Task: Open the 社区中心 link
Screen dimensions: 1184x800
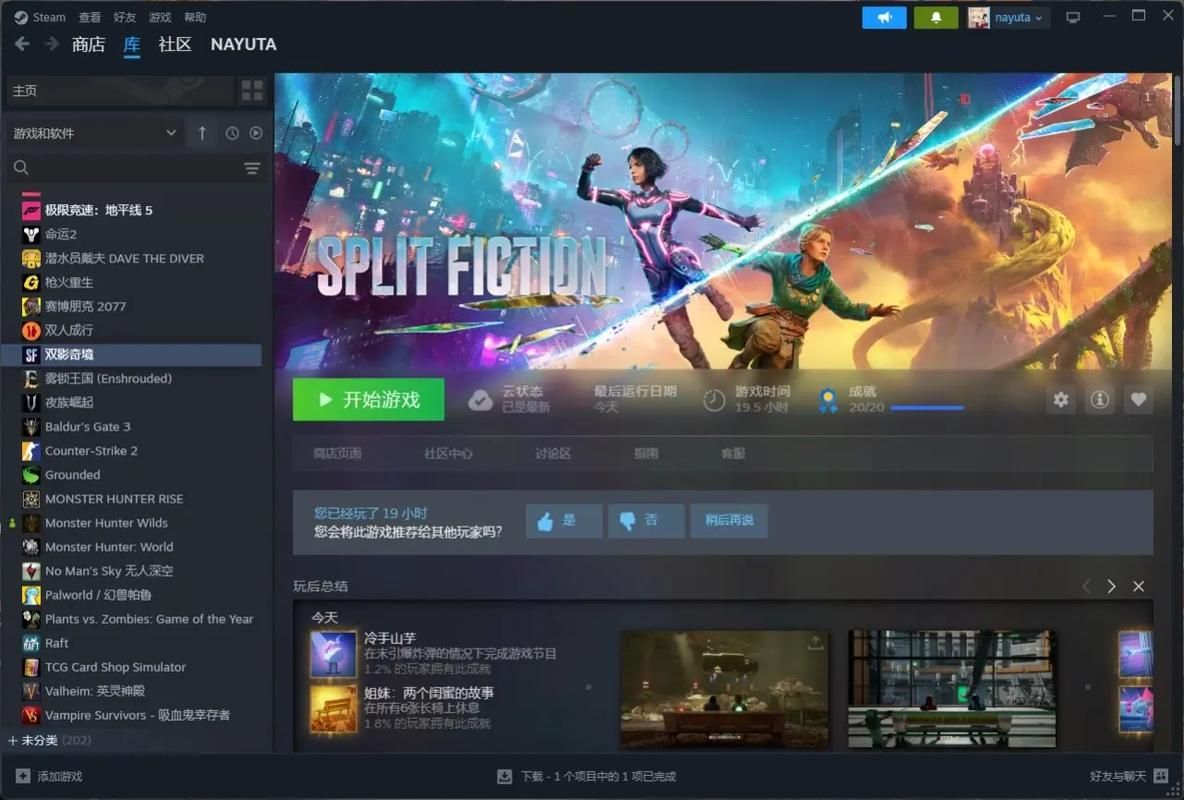Action: [448, 453]
